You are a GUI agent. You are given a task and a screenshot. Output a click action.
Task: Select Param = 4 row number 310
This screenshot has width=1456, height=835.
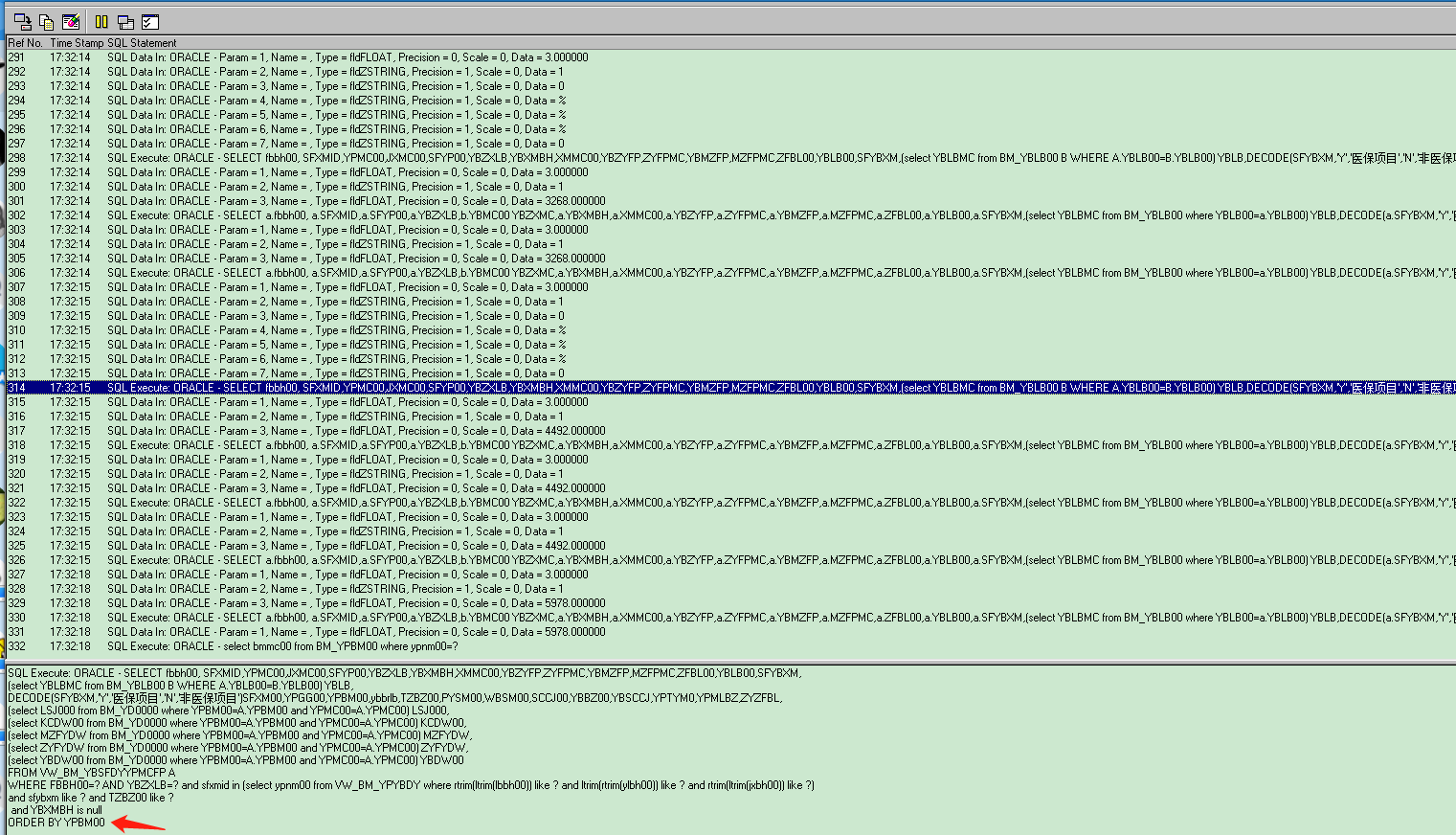pyautogui.click(x=731, y=330)
